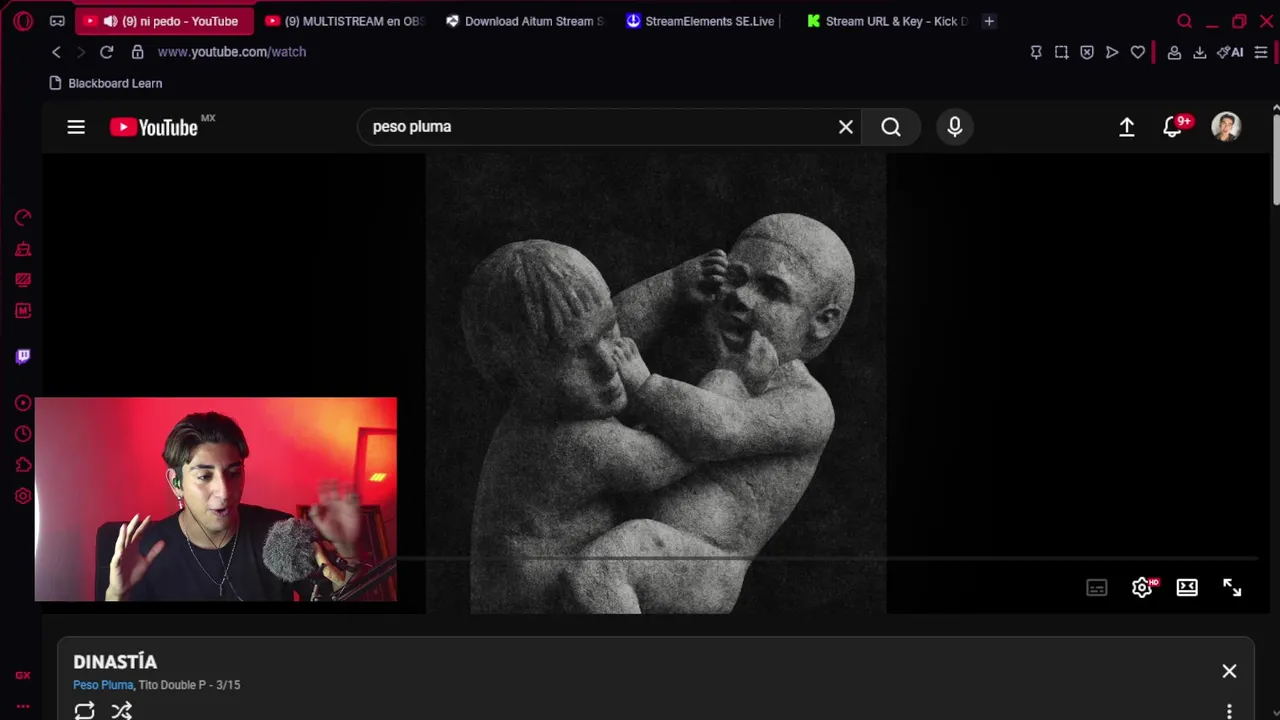Screen dimensions: 1280x720
Task: Toggle theater mode on video player
Action: pos(1187,588)
